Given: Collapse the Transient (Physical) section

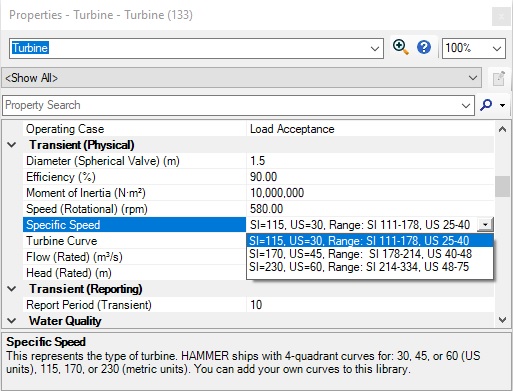Looking at the screenshot, I should point(12,145).
